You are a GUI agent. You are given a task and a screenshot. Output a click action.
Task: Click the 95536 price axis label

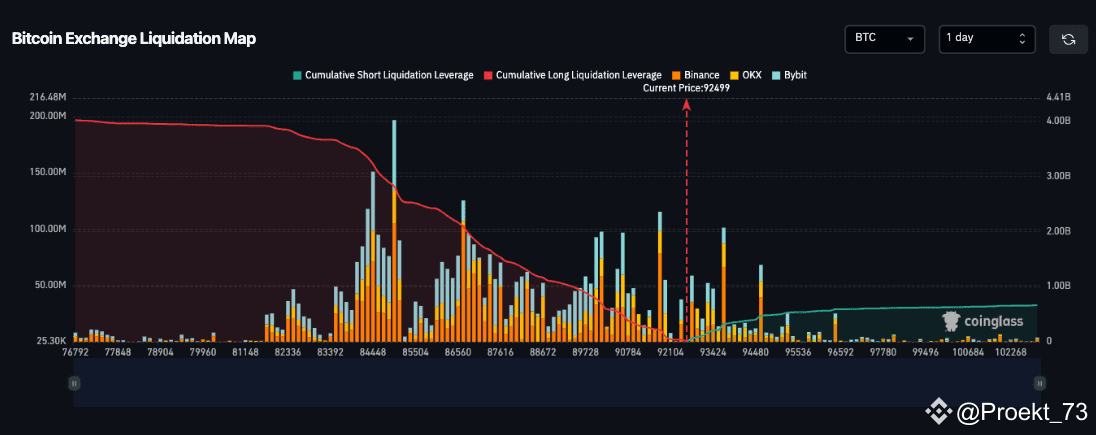coord(798,353)
